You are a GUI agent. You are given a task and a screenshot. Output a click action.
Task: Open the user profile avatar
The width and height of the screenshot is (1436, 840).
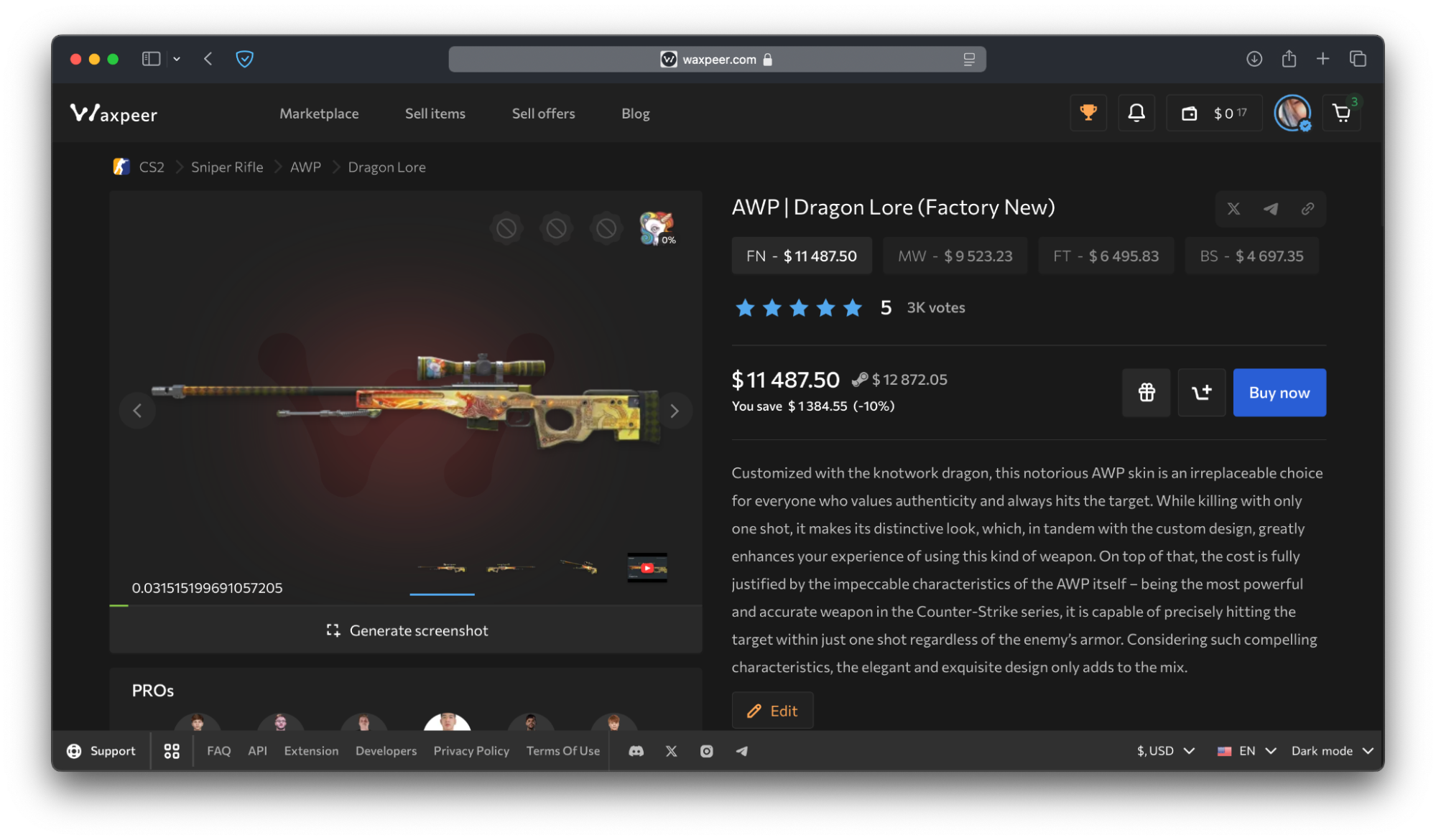pyautogui.click(x=1292, y=113)
